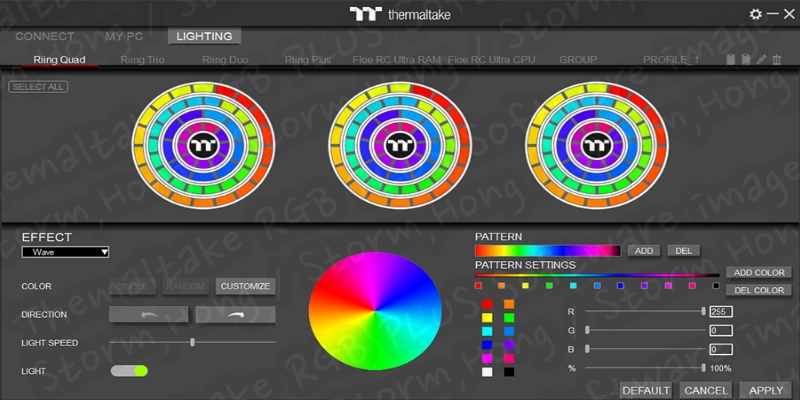The width and height of the screenshot is (800, 400).
Task: Pick a color from the color wheel
Action: (375, 311)
